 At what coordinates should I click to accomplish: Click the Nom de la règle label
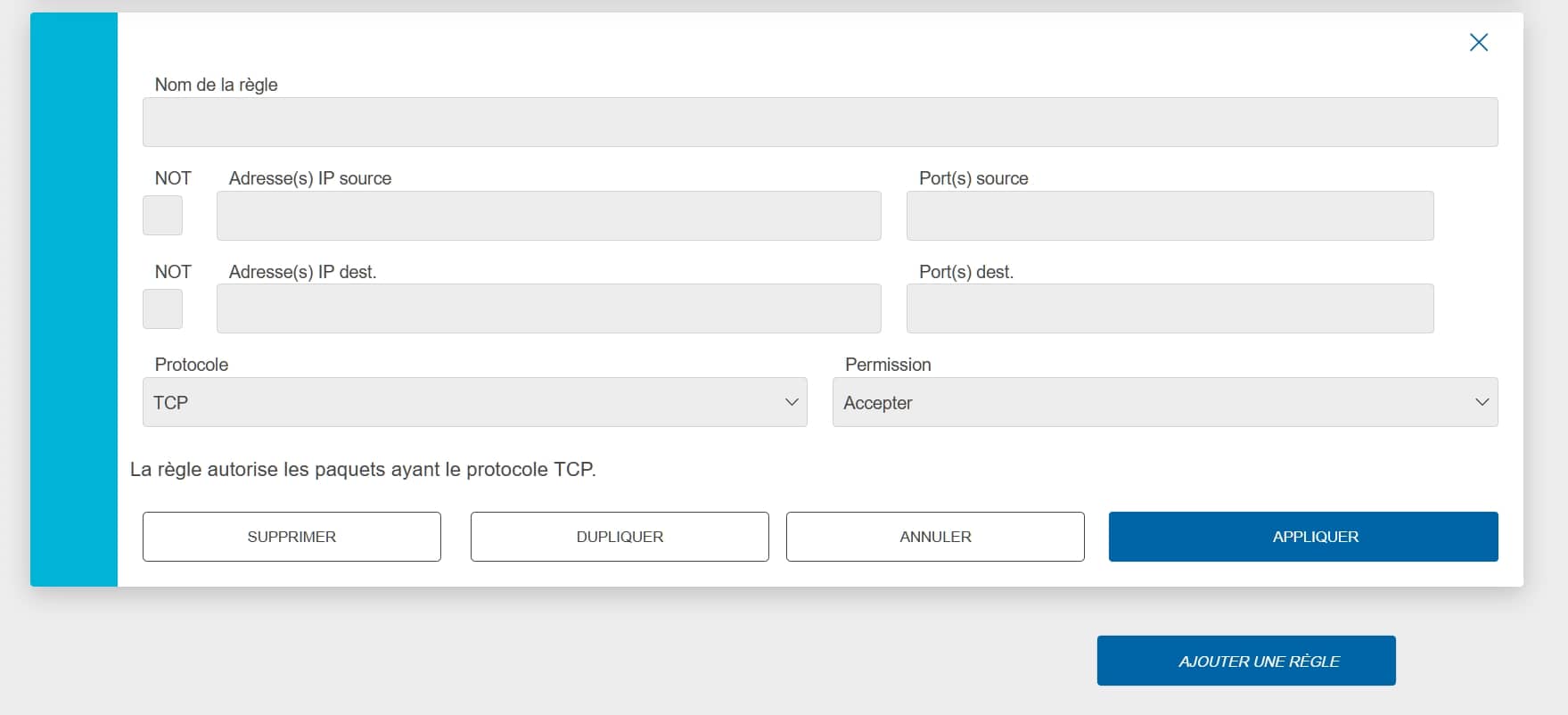(x=216, y=85)
